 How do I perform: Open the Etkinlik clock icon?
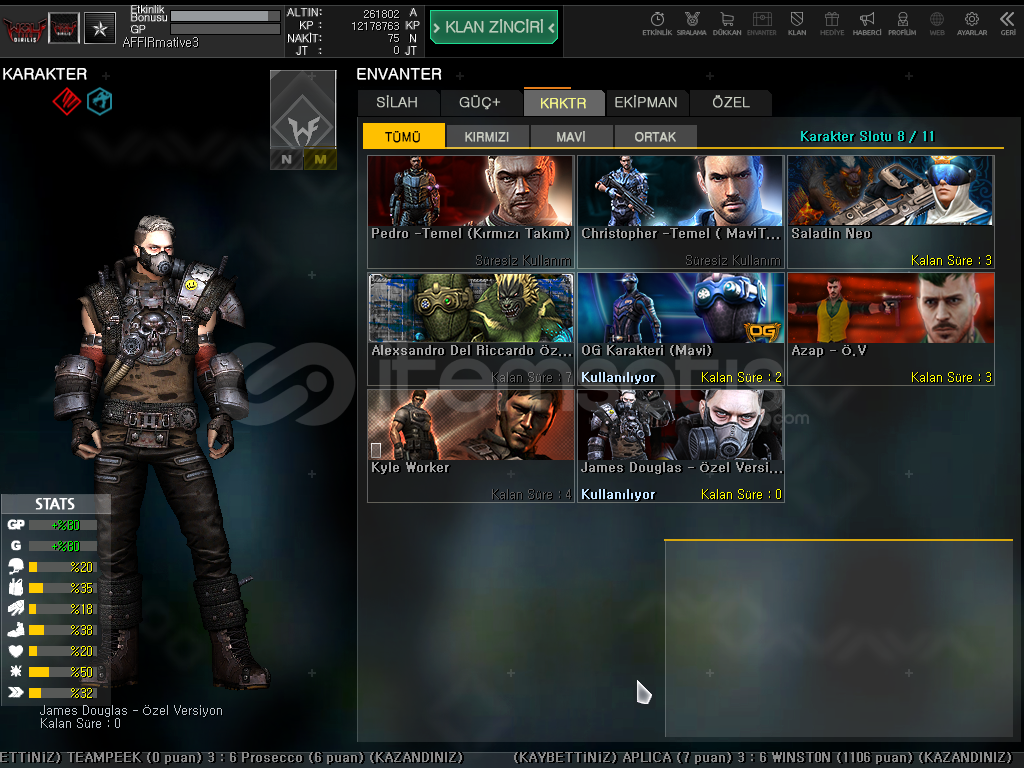point(657,24)
